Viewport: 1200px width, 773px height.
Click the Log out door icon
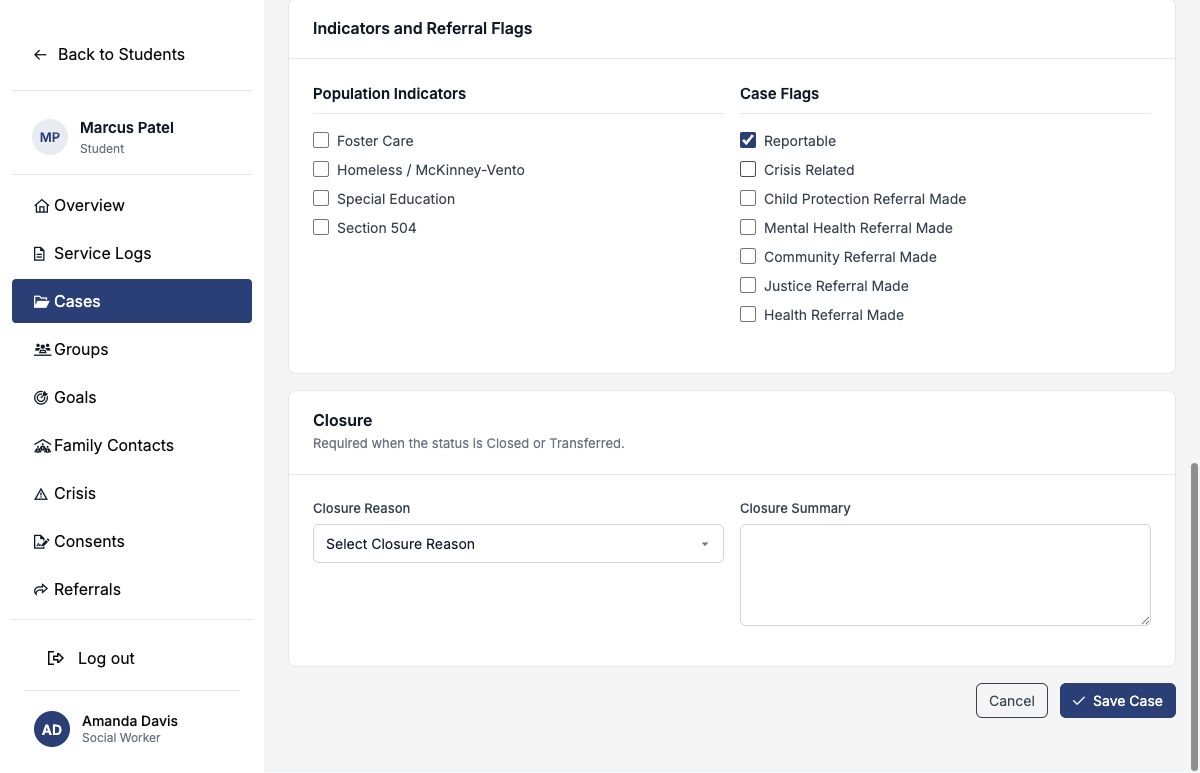click(57, 658)
